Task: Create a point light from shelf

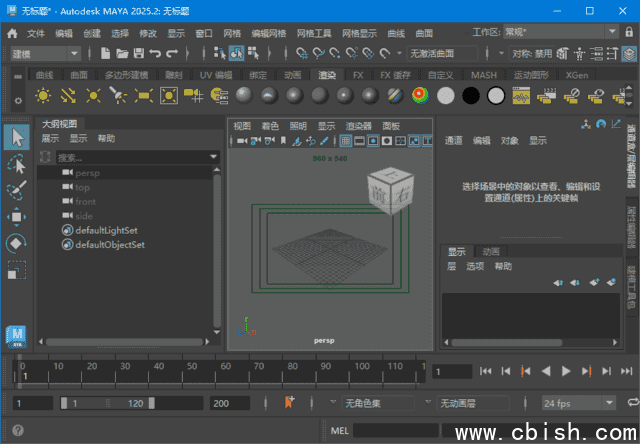Action: [93, 95]
